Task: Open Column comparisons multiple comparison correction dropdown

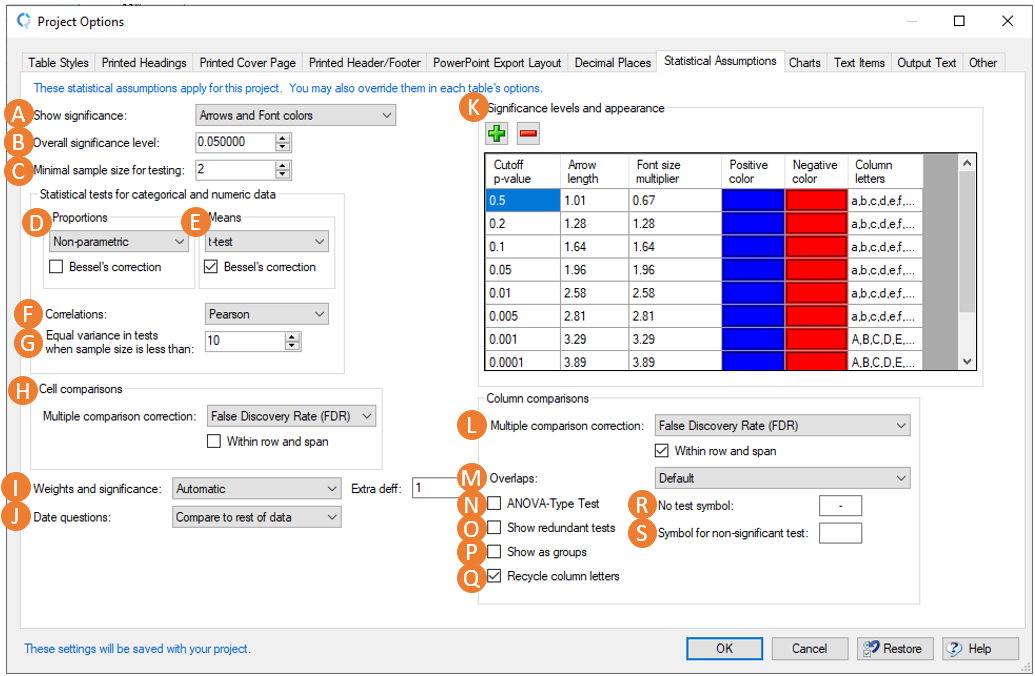Action: click(782, 426)
